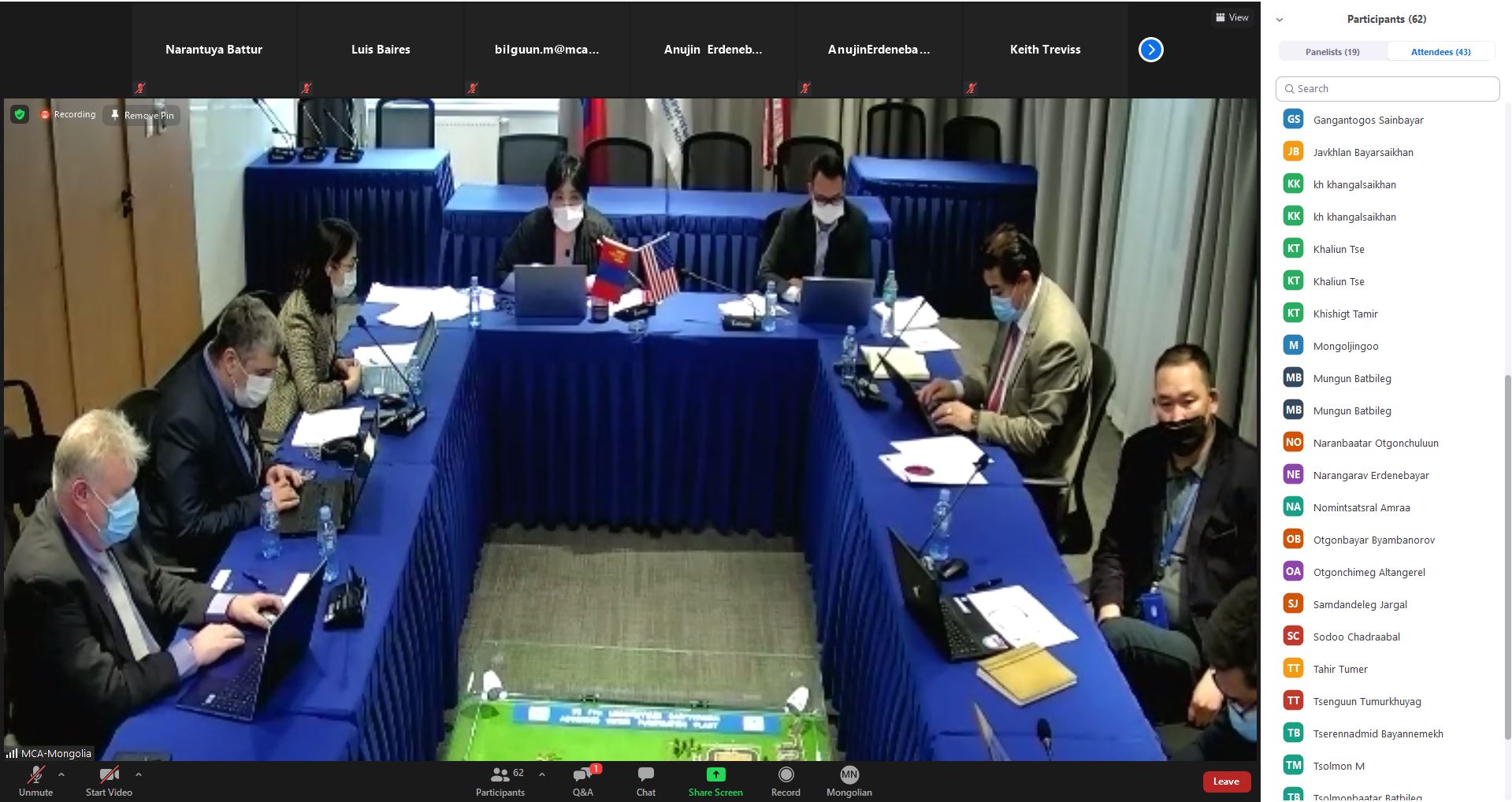Image resolution: width=1512 pixels, height=802 pixels.
Task: Click the Participants icon in toolbar
Action: tap(500, 775)
